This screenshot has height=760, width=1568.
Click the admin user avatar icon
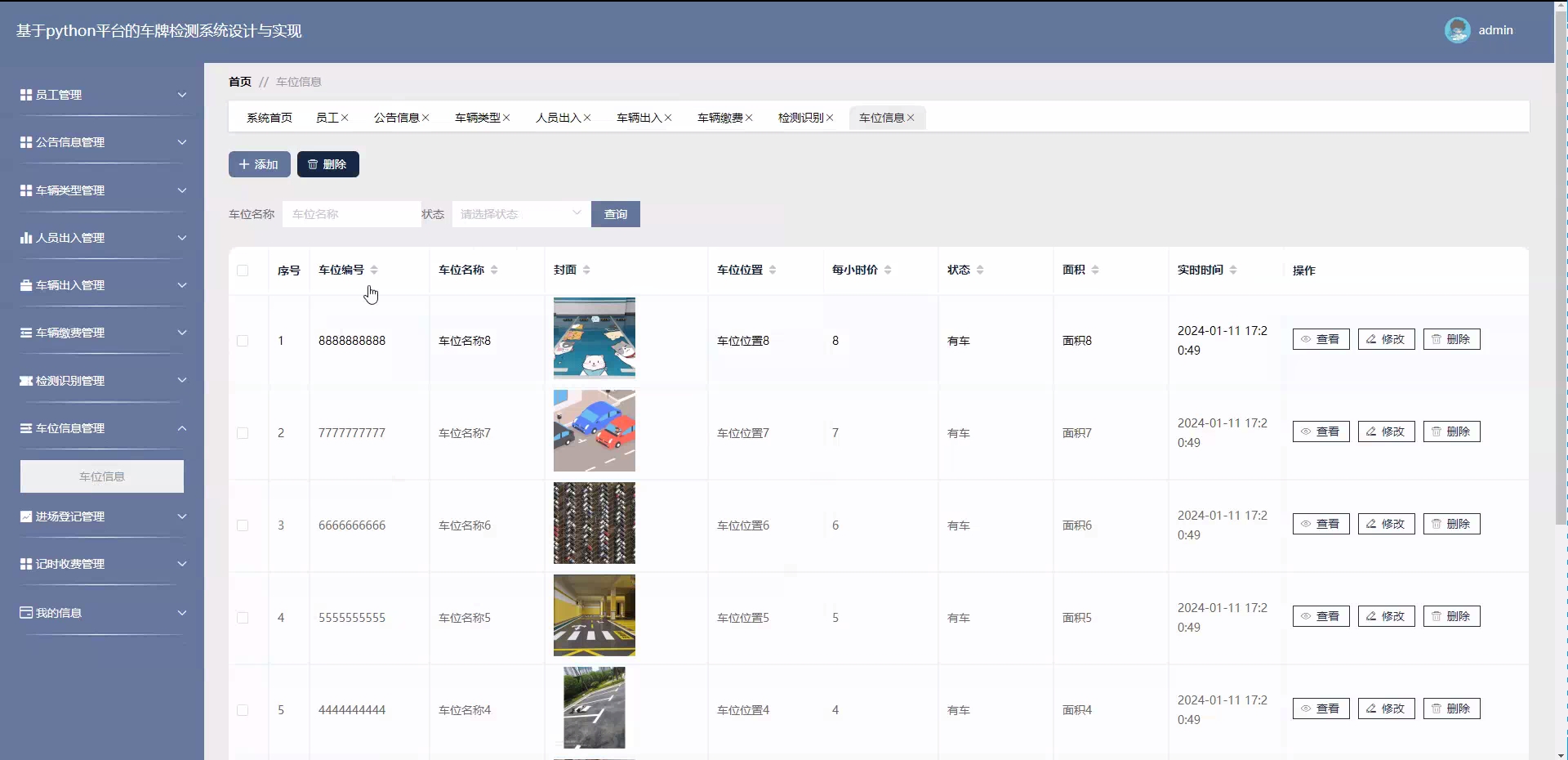[x=1457, y=30]
